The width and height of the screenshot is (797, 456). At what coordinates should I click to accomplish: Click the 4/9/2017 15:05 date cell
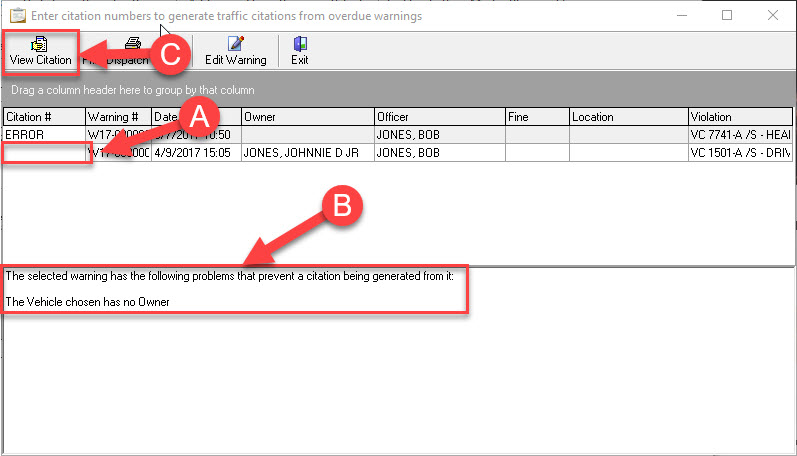(x=195, y=153)
